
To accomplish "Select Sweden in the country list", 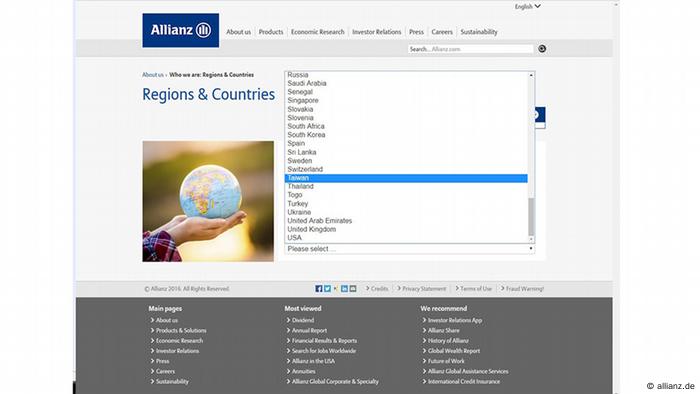I will 406,161.
